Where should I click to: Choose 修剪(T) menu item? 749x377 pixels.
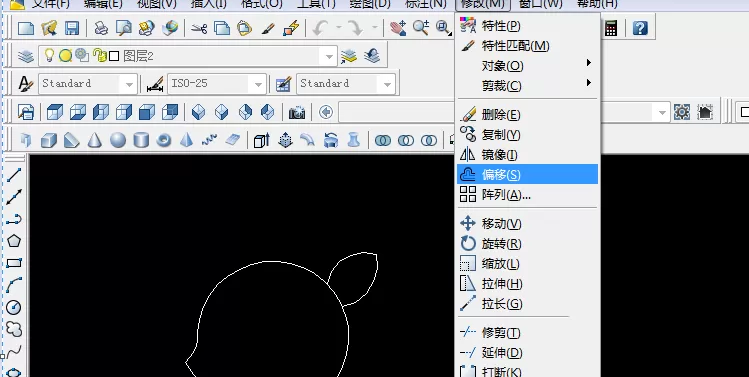click(527, 333)
